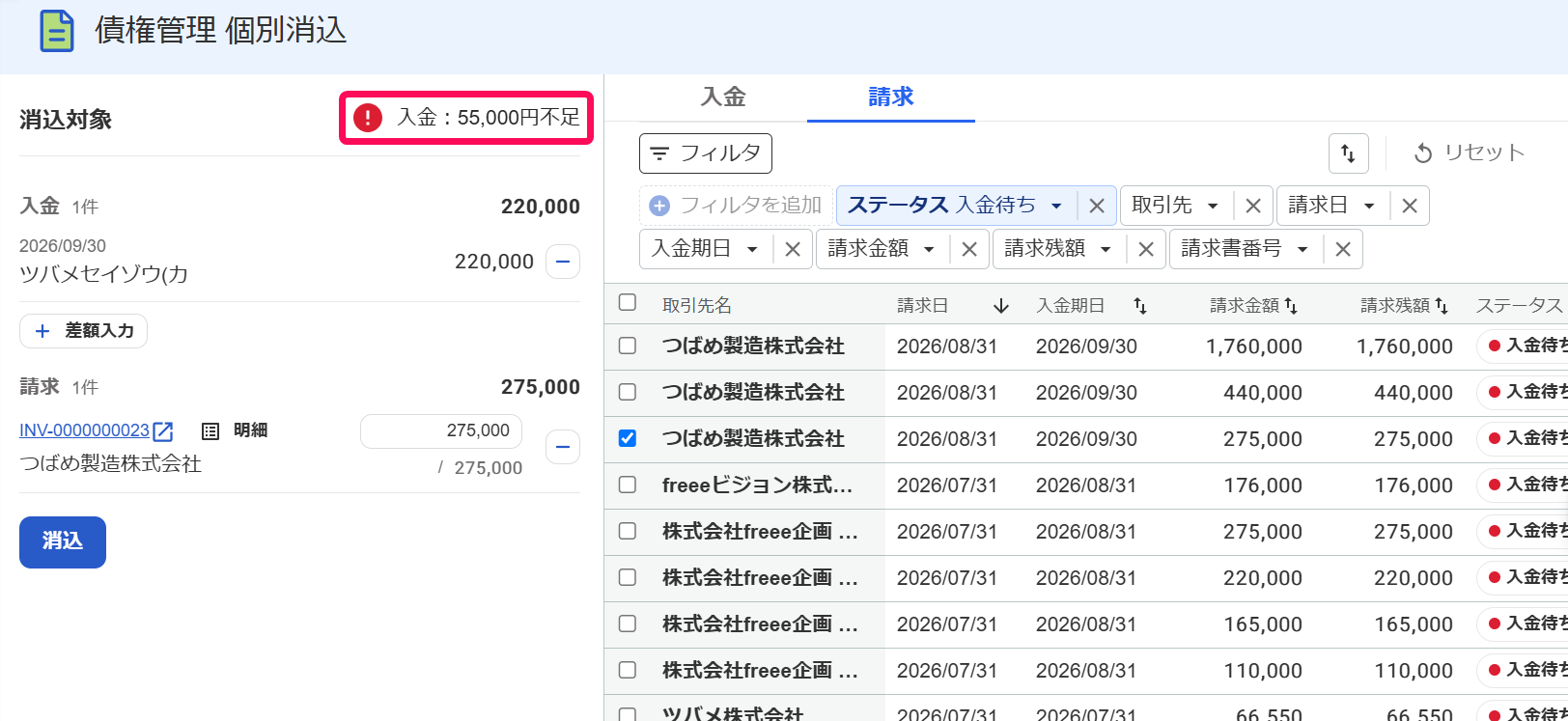Remove the 請求金額 filter chip
1568x721 pixels.
tap(969, 249)
